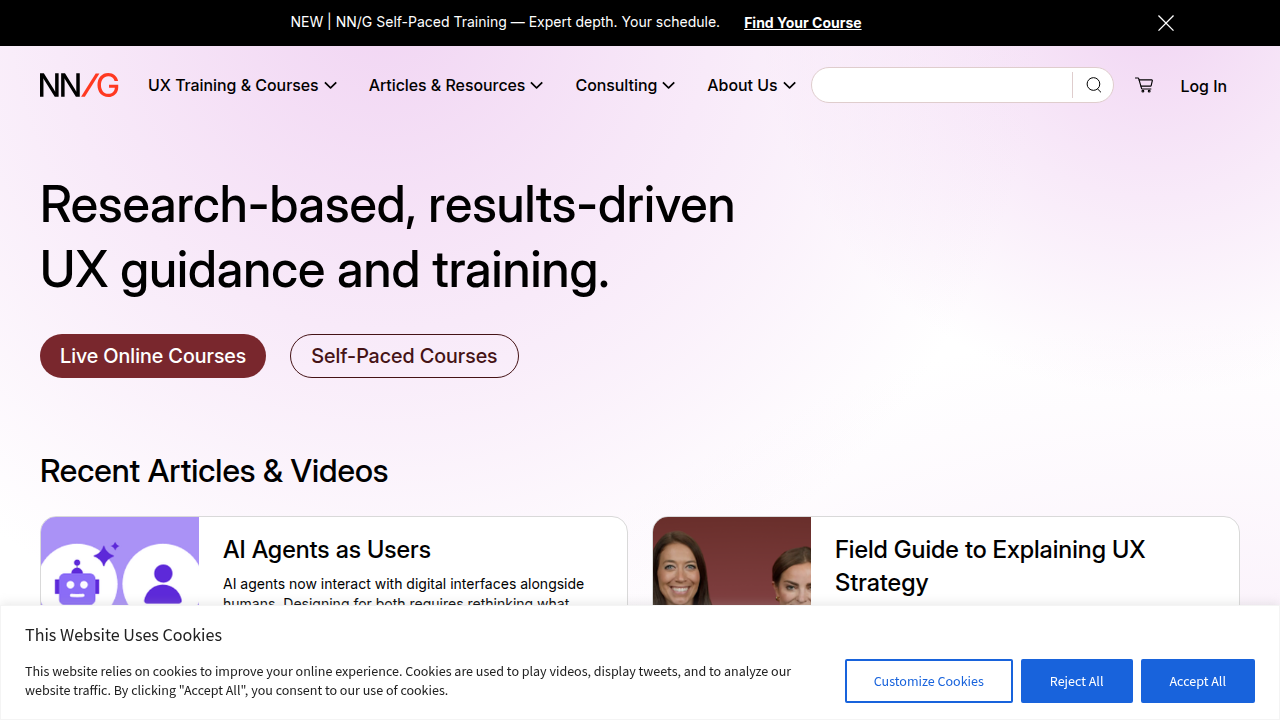Accept all cookies
Image resolution: width=1280 pixels, height=720 pixels.
click(x=1197, y=681)
